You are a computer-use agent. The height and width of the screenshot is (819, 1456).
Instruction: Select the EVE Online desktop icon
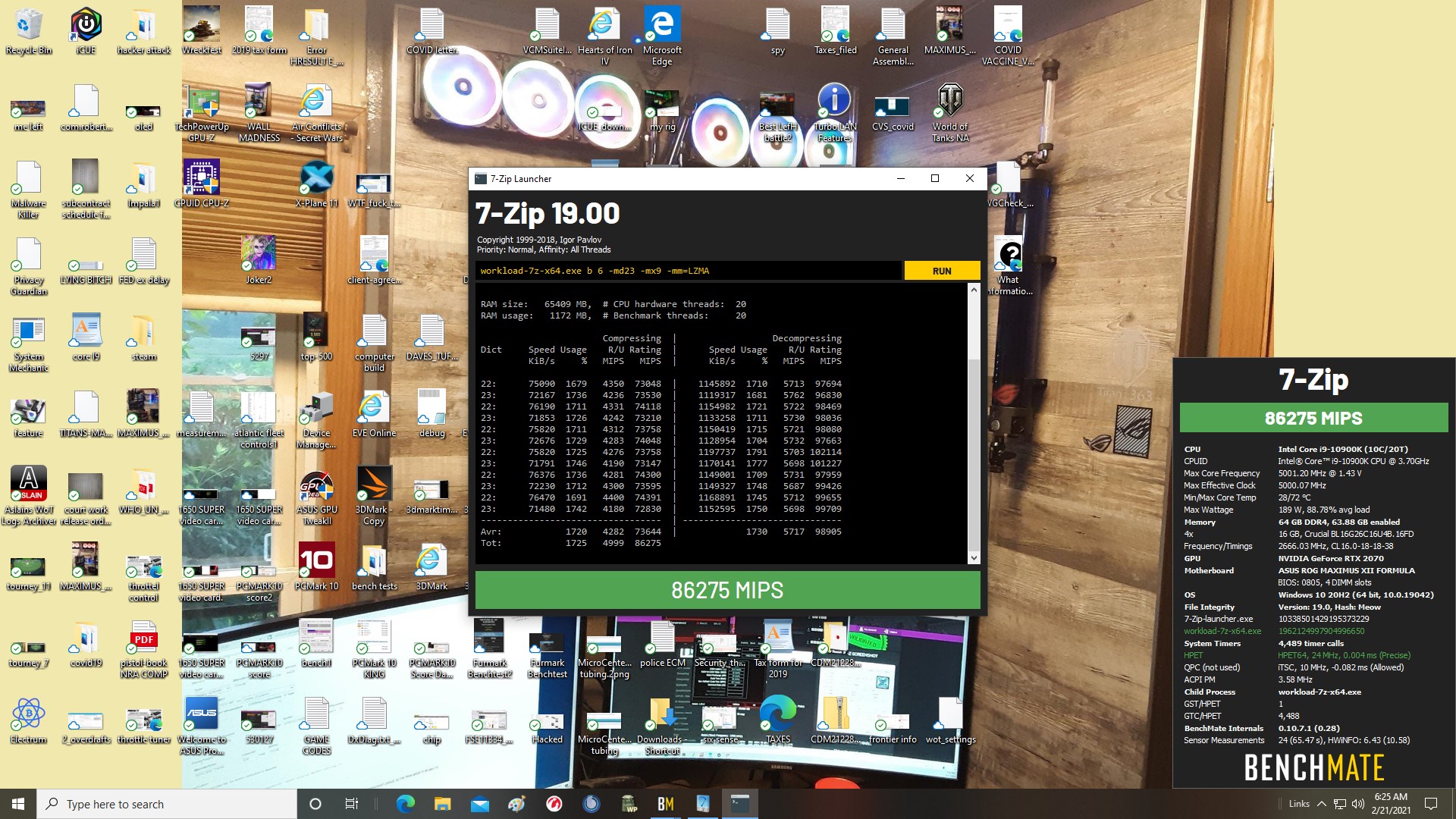[374, 414]
